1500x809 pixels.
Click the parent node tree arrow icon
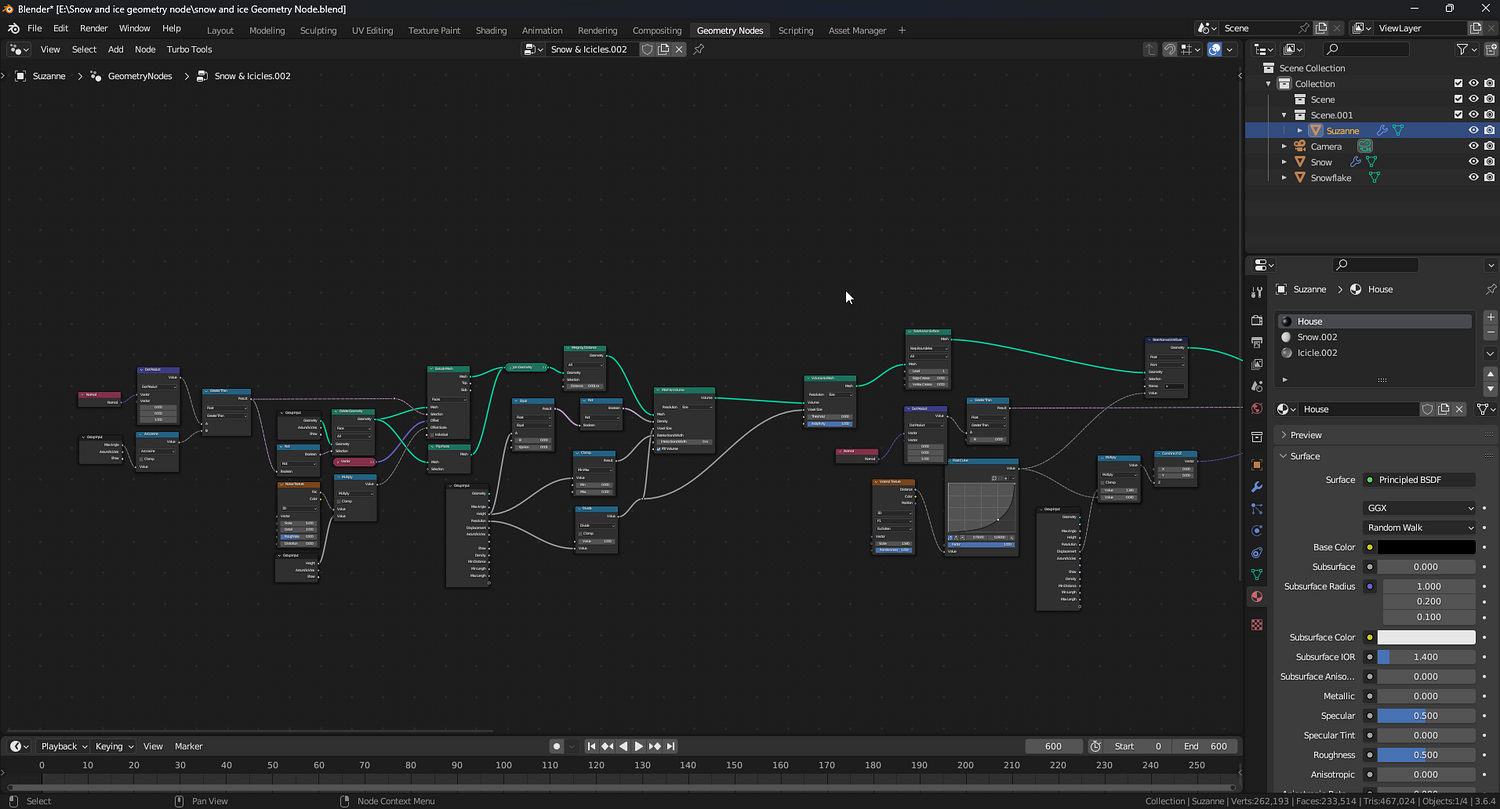pos(1151,49)
